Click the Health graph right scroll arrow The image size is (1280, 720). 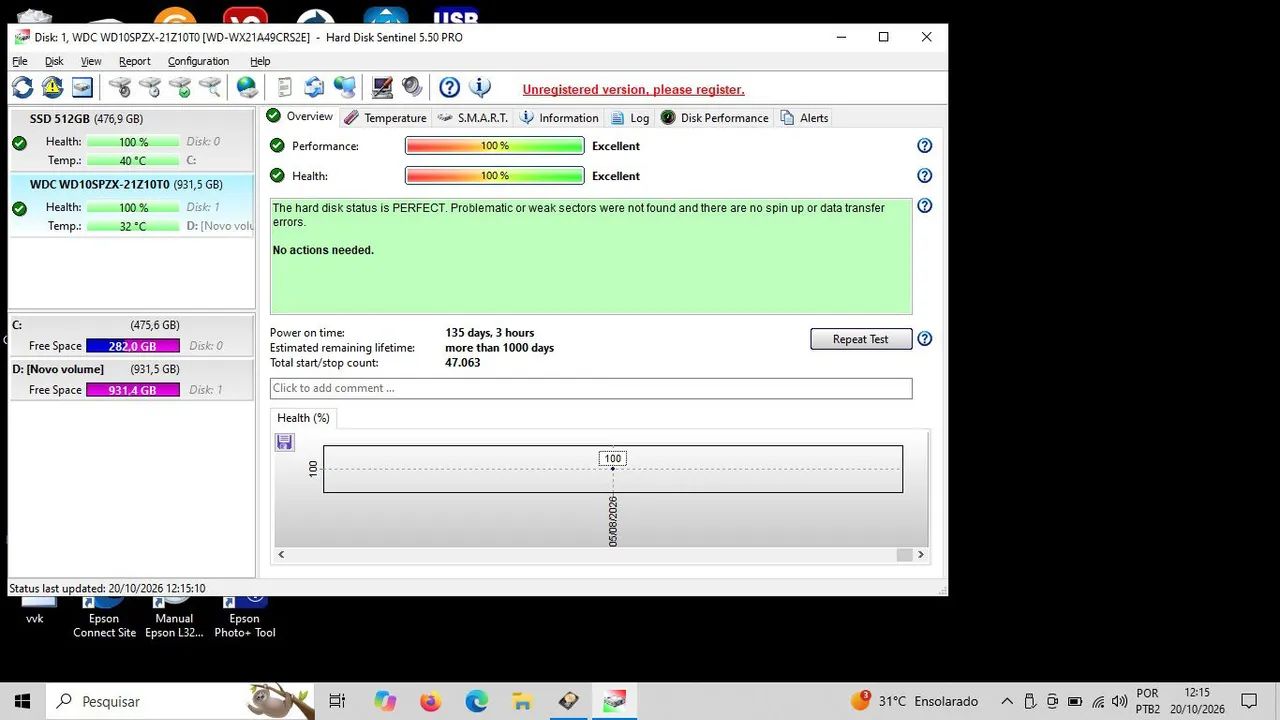pyautogui.click(x=921, y=555)
